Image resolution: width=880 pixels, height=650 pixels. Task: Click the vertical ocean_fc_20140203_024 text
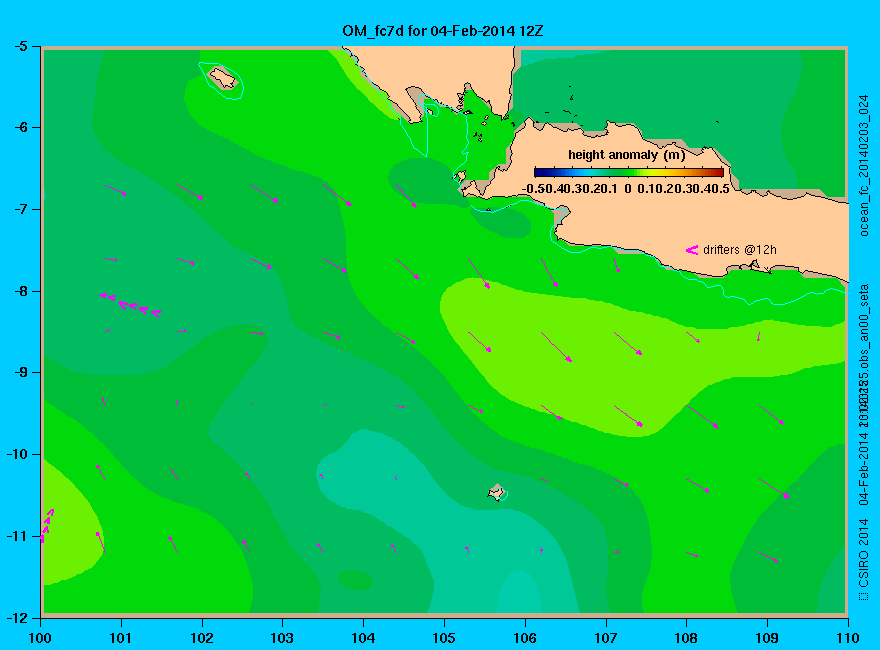click(x=864, y=166)
